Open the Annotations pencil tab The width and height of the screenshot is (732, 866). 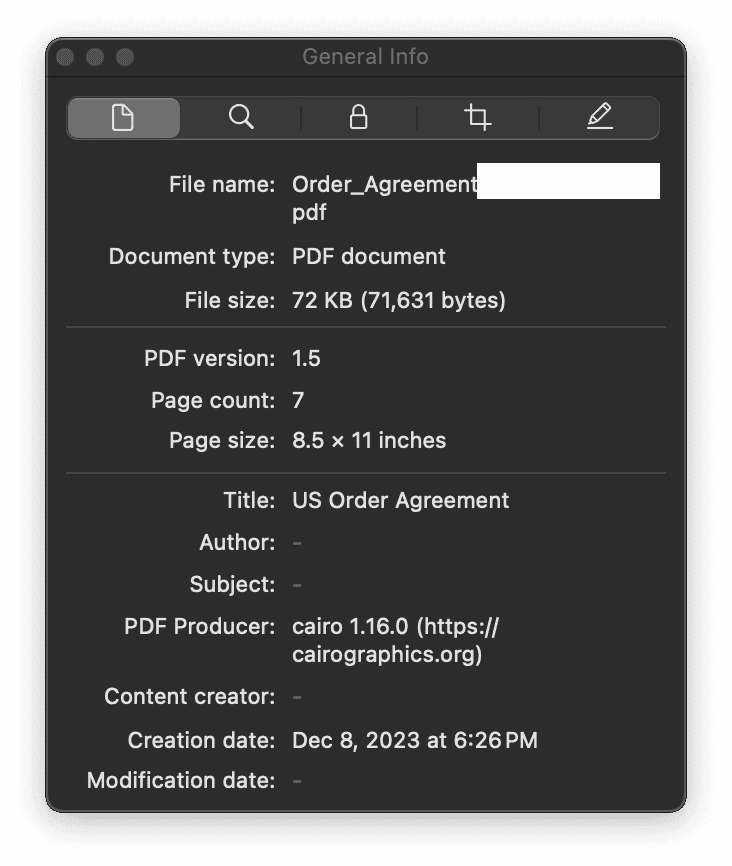coord(599,117)
